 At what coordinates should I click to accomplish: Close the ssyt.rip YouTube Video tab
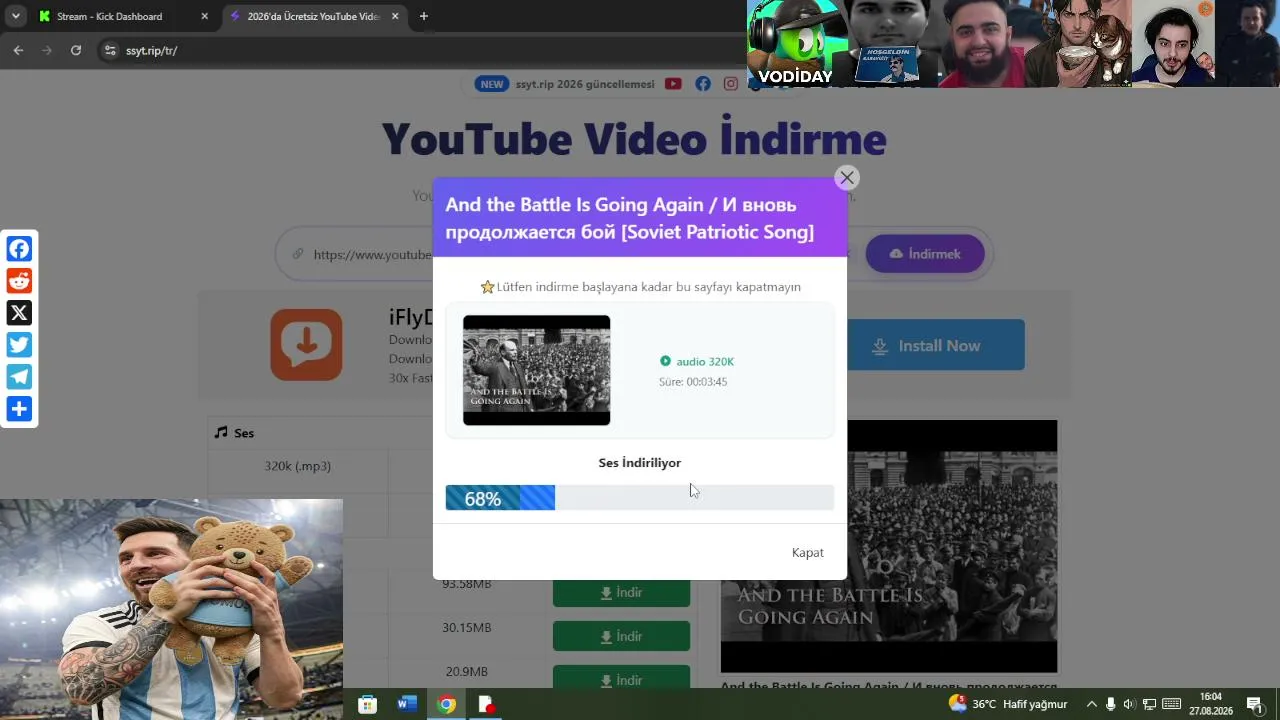395,16
